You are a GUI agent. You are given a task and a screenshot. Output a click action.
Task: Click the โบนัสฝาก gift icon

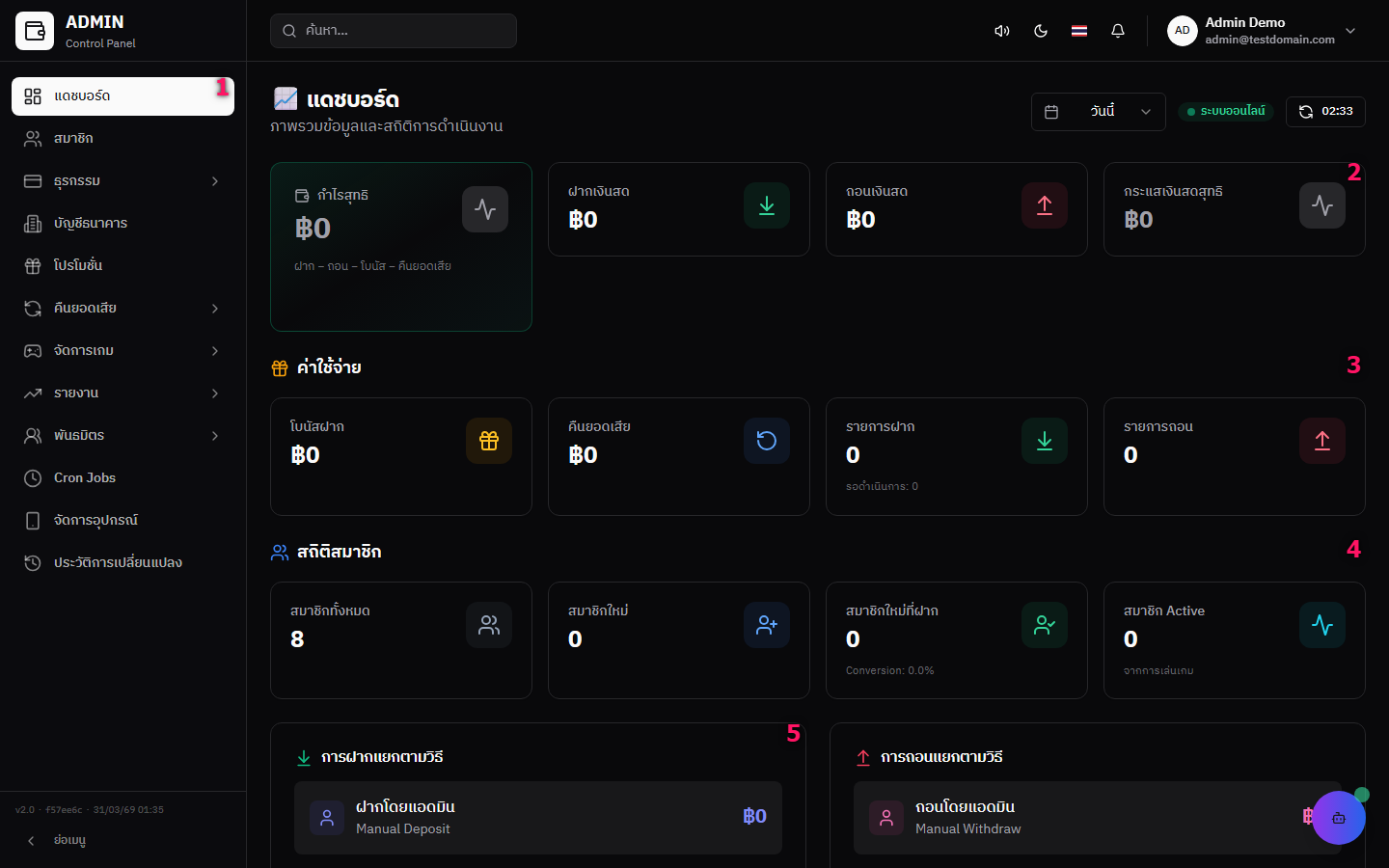pyautogui.click(x=488, y=441)
